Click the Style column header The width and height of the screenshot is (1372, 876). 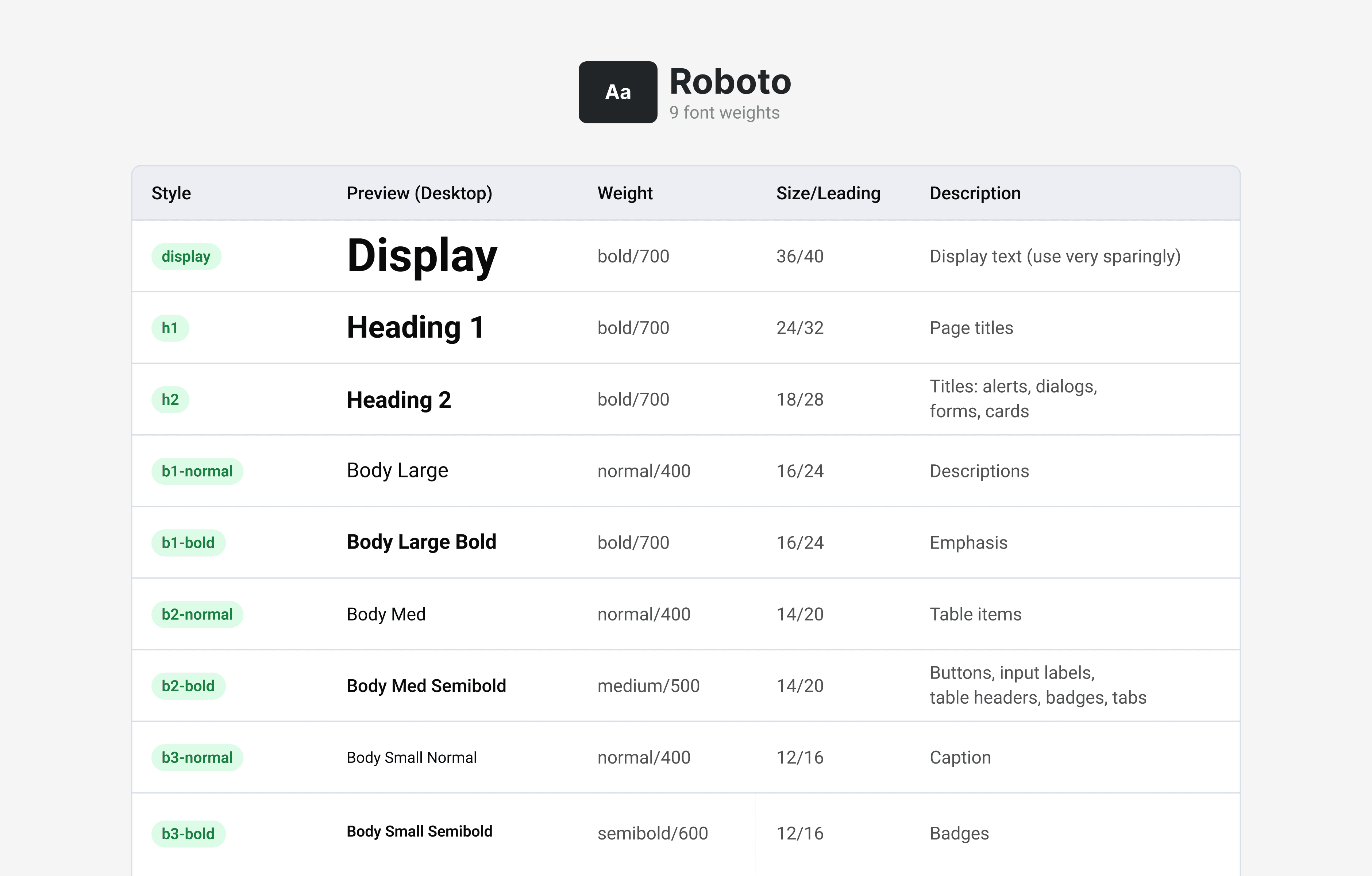171,193
